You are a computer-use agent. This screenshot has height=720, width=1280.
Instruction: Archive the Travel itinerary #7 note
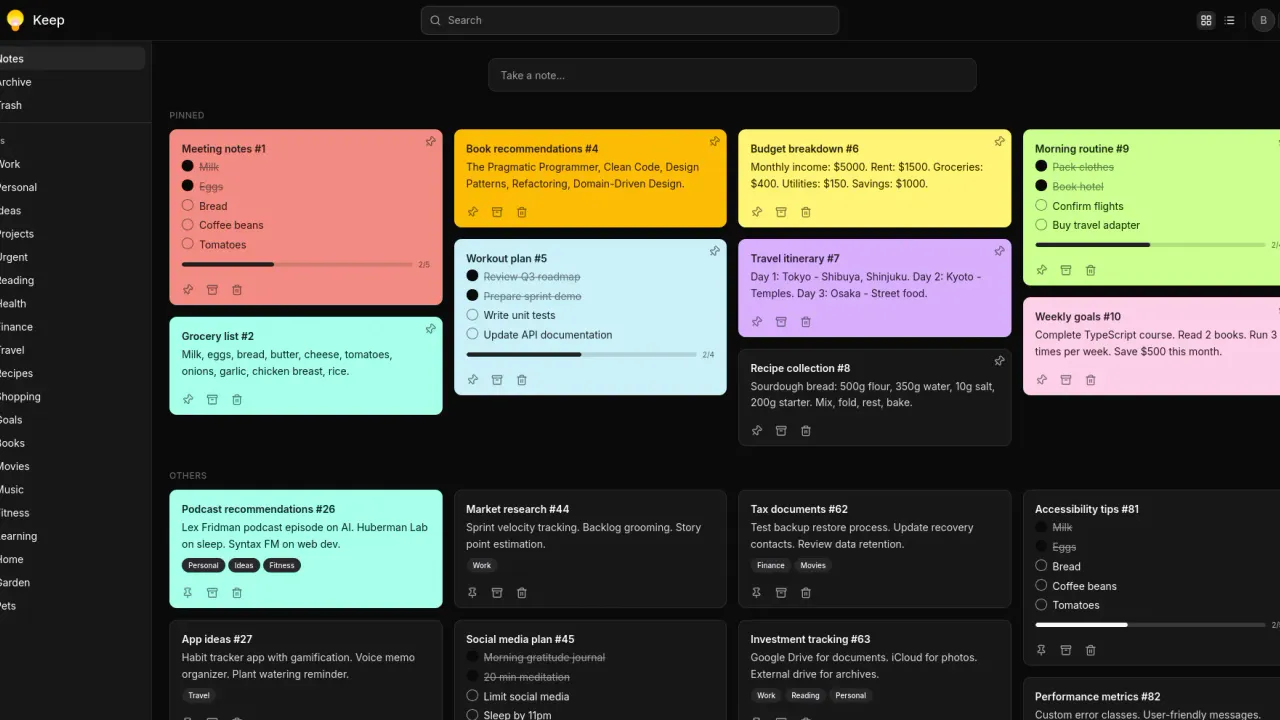(x=781, y=322)
